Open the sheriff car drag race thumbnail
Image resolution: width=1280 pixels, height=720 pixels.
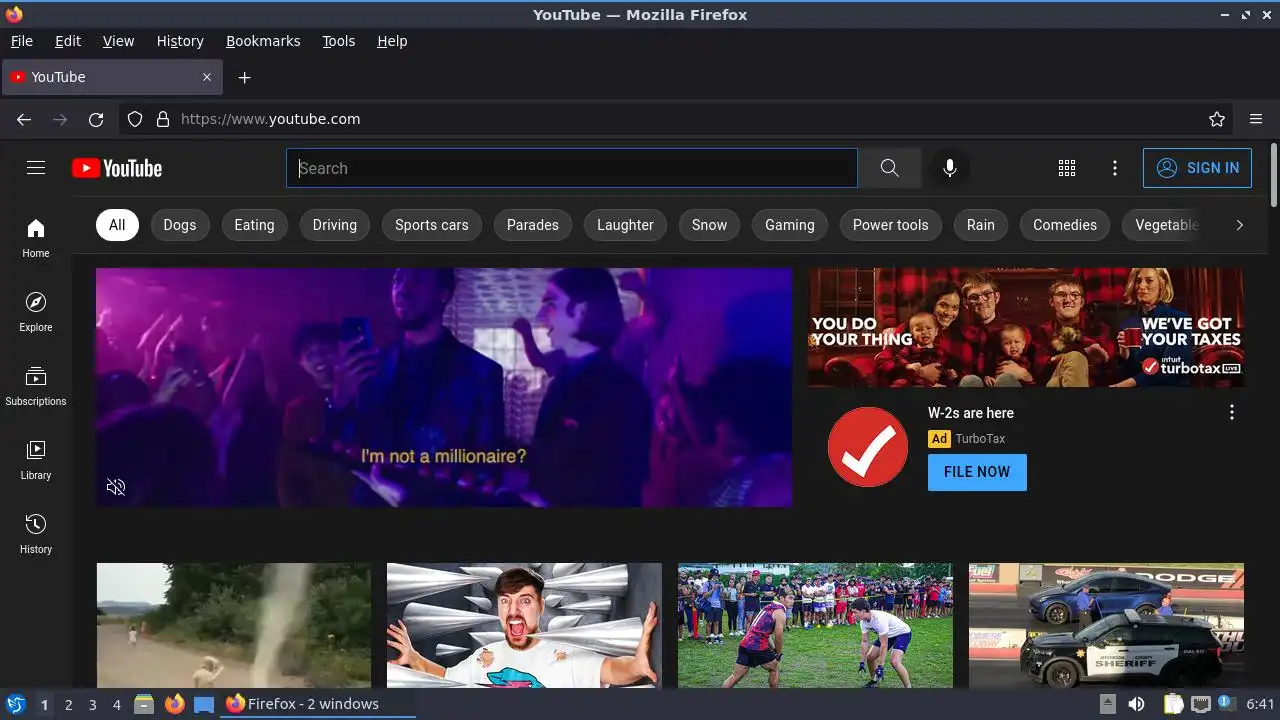click(1106, 625)
